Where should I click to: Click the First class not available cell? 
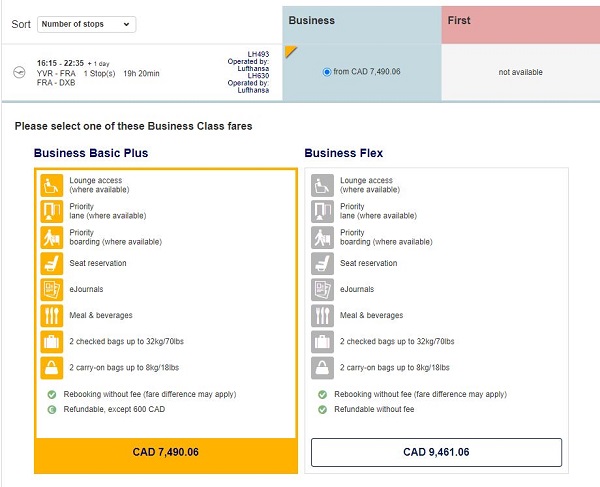(x=520, y=72)
